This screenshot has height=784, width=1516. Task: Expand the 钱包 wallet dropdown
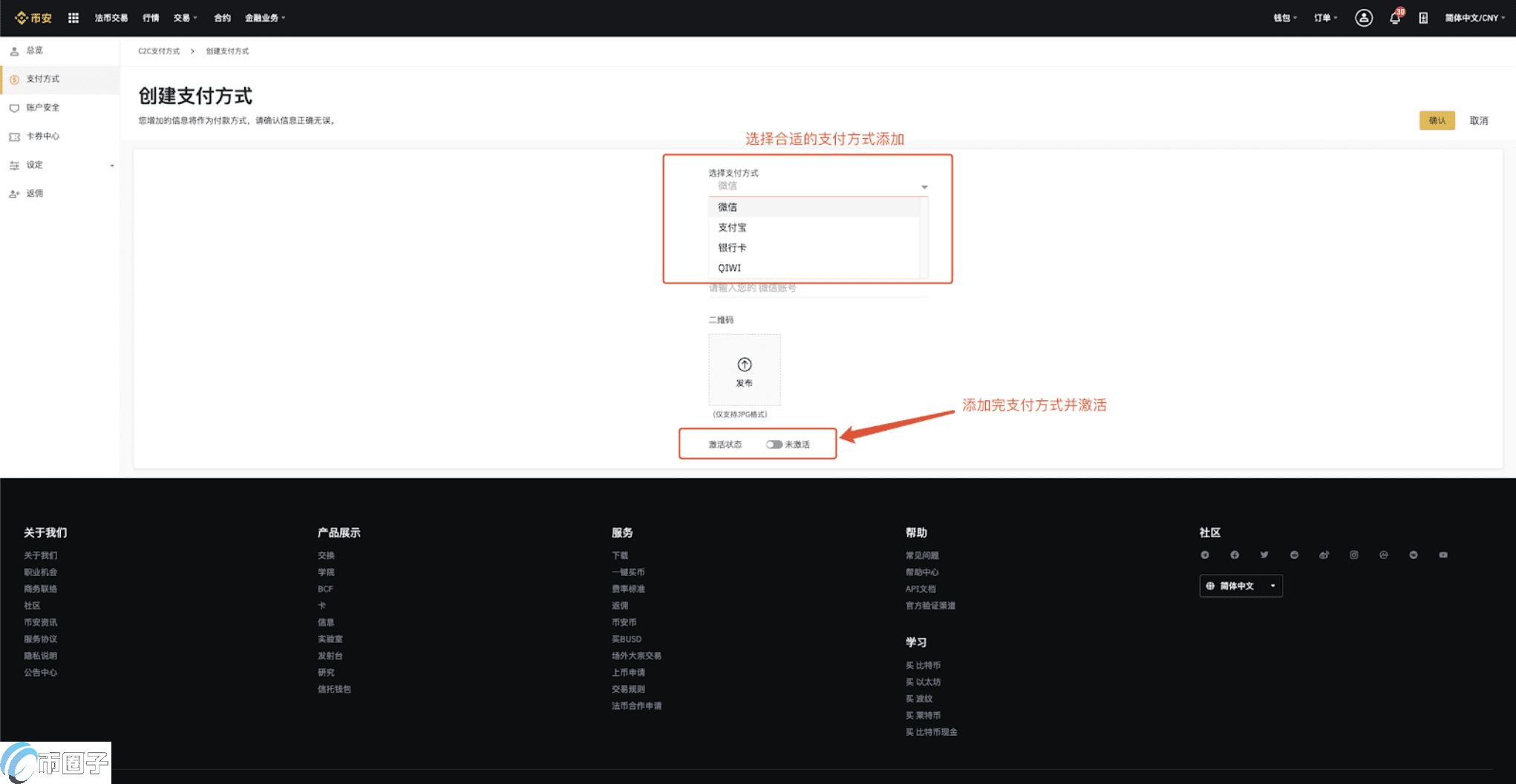(1285, 18)
